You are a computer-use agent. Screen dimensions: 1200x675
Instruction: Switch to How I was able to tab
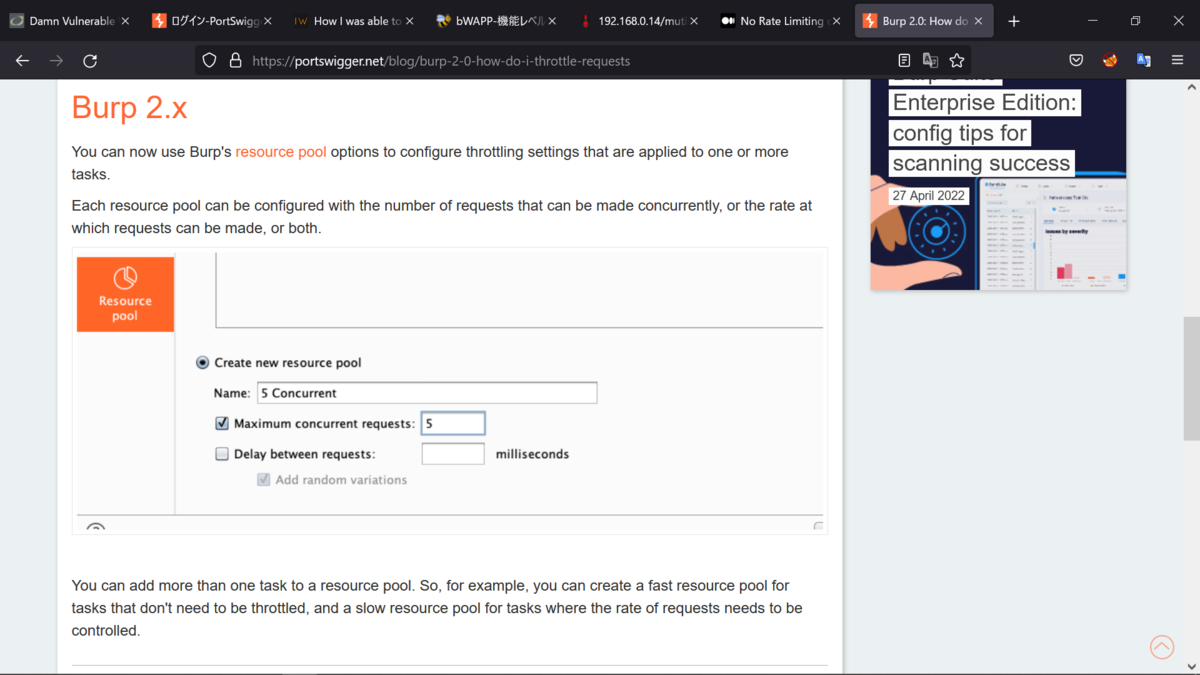(x=355, y=21)
